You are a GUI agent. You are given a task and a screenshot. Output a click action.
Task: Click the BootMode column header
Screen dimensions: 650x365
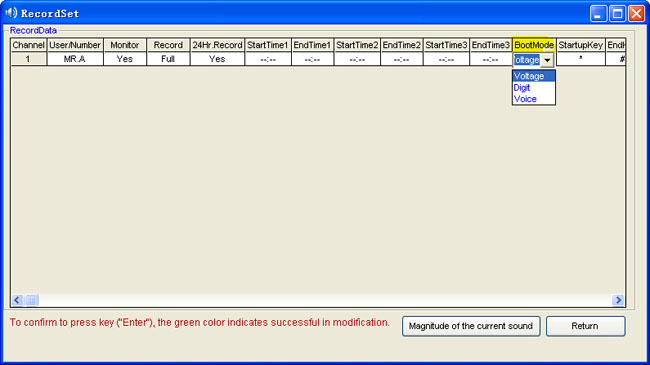coord(534,45)
